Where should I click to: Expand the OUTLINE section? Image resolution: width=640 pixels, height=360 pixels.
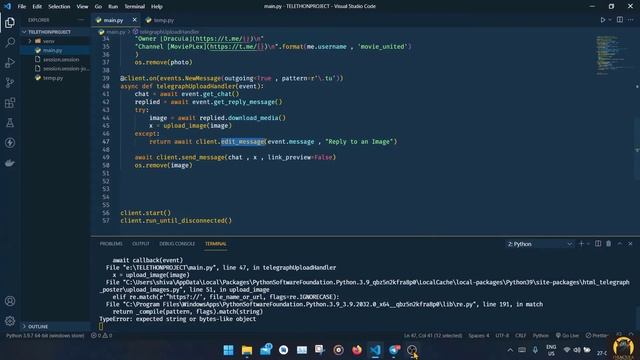pyautogui.click(x=55, y=327)
